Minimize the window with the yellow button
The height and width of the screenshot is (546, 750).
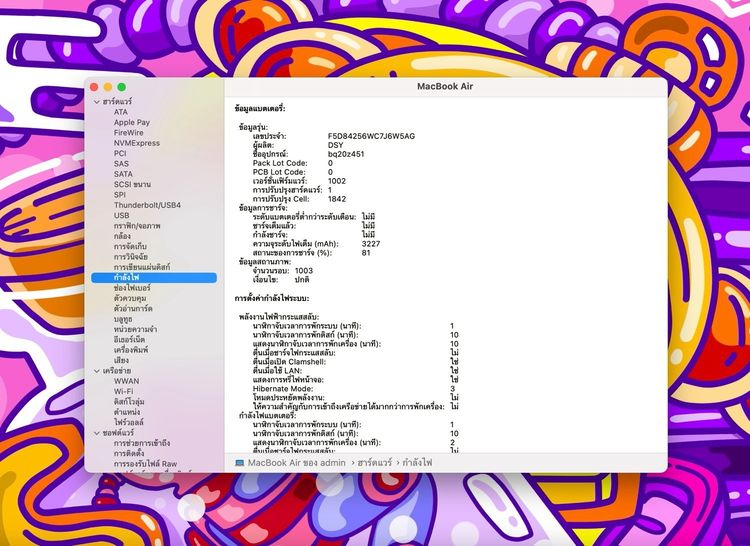point(108,88)
